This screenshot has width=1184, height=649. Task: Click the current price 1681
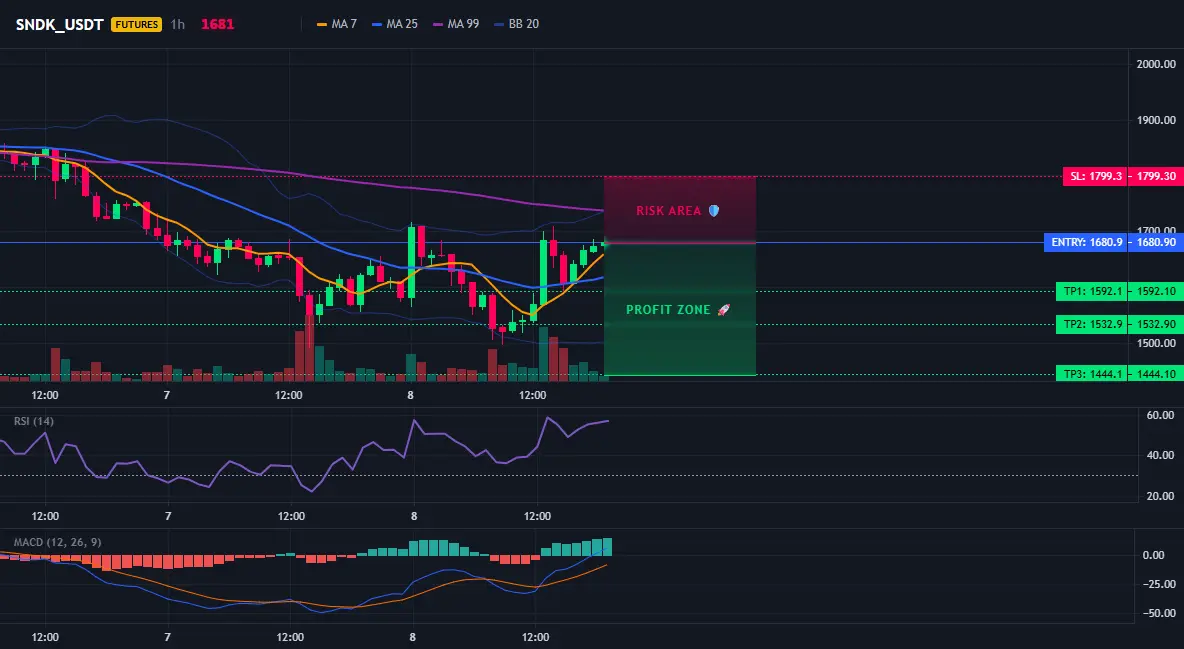217,24
